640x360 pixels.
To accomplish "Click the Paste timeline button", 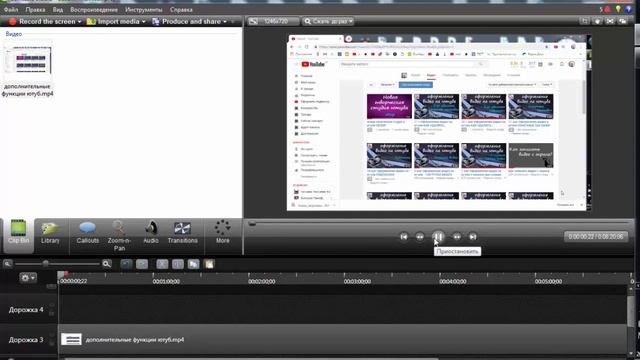I will [x=209, y=264].
